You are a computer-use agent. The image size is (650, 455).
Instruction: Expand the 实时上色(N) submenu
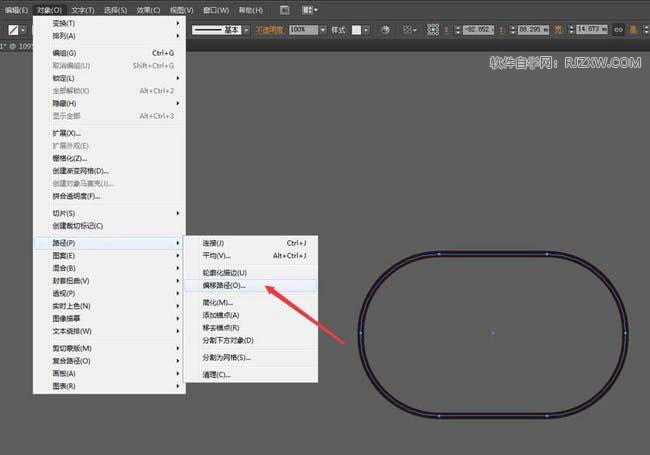point(109,306)
